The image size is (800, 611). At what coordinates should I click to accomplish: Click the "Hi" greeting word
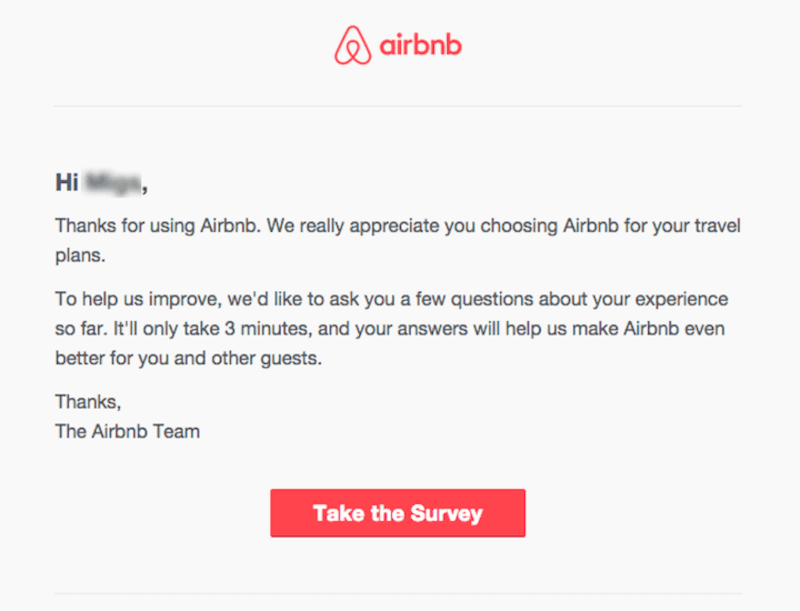click(x=66, y=183)
